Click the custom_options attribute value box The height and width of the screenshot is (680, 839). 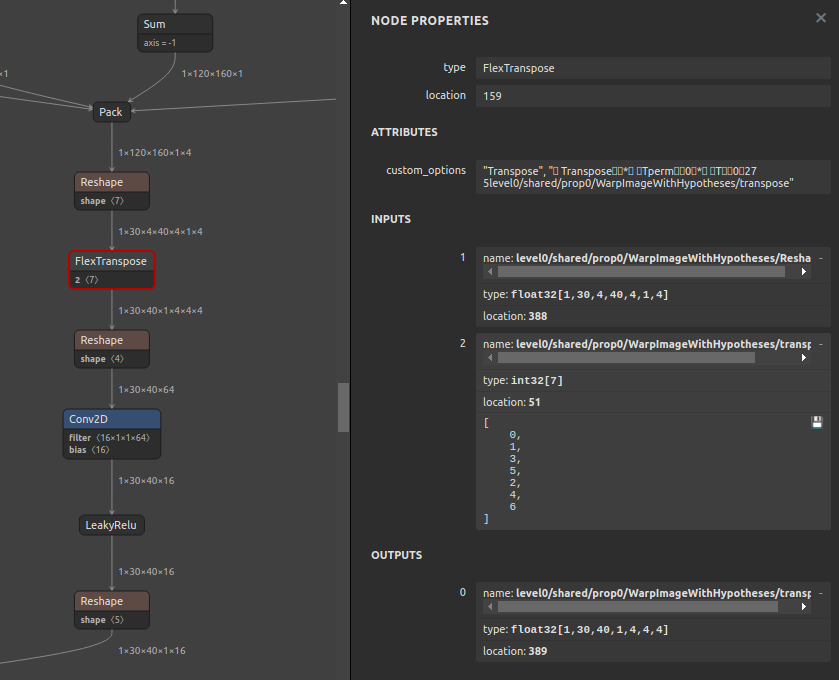[650, 177]
